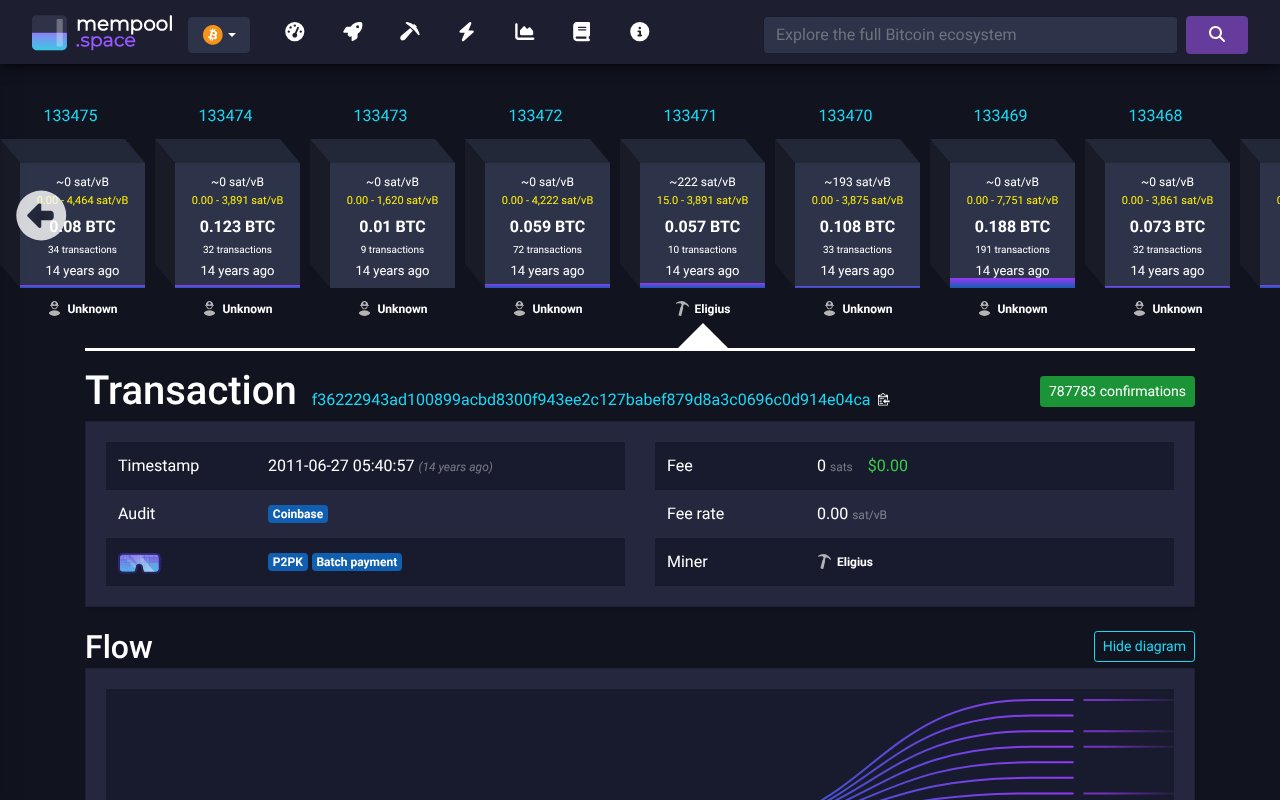Viewport: 1280px width, 800px height.
Task: Open the mining dashboard with the pickaxe icon
Action: 409,31
